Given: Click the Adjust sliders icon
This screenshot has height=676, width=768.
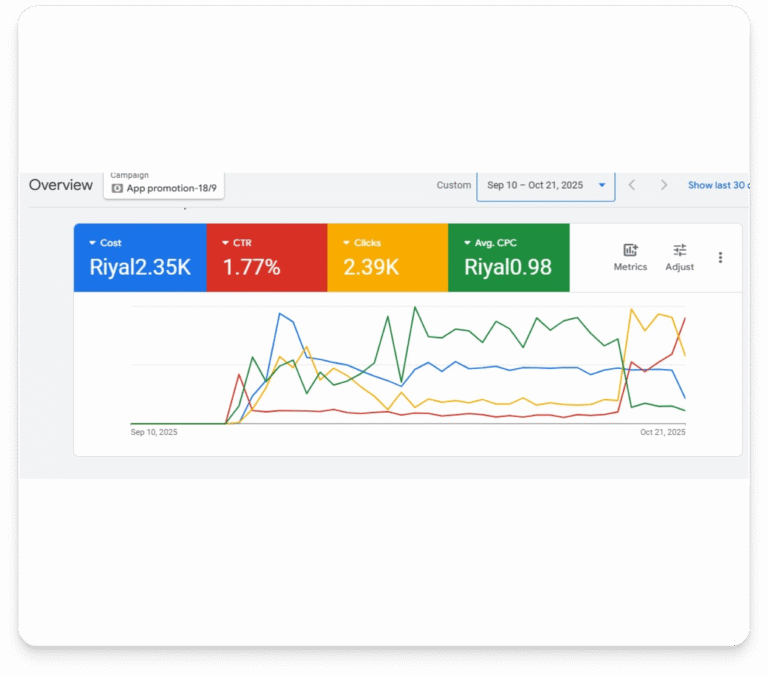Looking at the screenshot, I should pos(680,257).
